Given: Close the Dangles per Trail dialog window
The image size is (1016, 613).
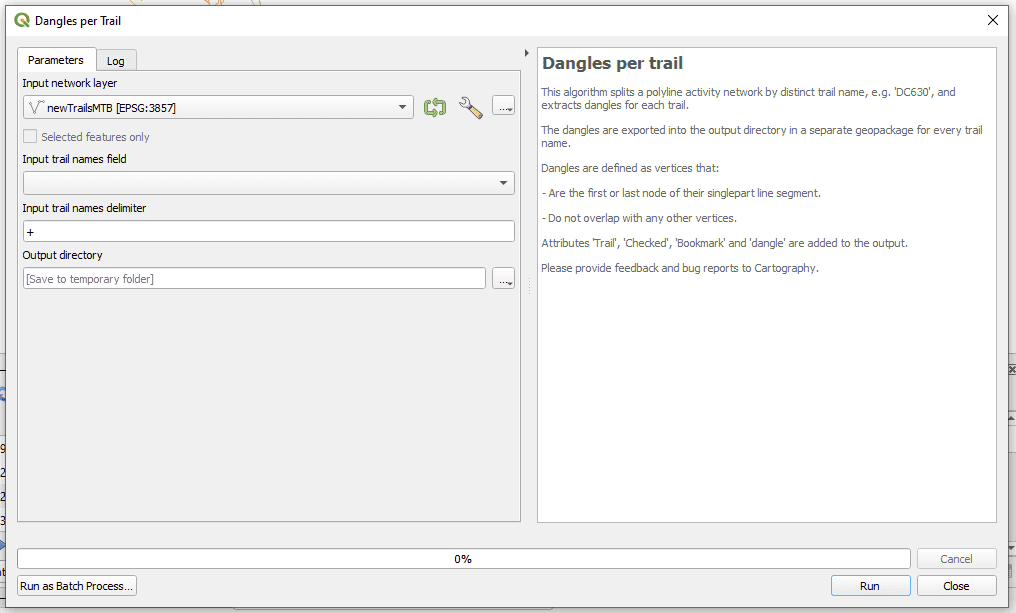Looking at the screenshot, I should point(993,20).
